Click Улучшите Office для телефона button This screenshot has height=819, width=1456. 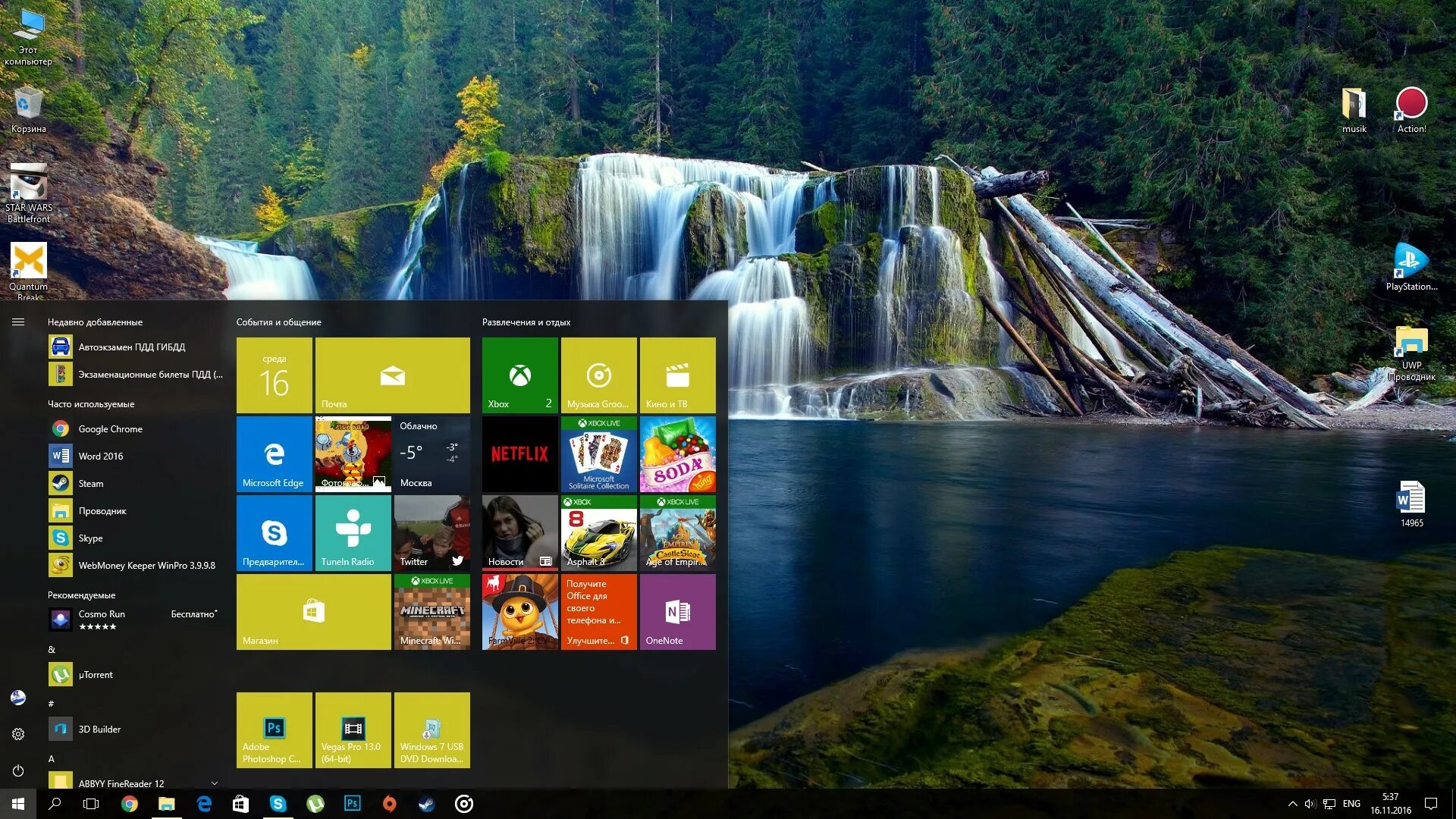click(597, 611)
